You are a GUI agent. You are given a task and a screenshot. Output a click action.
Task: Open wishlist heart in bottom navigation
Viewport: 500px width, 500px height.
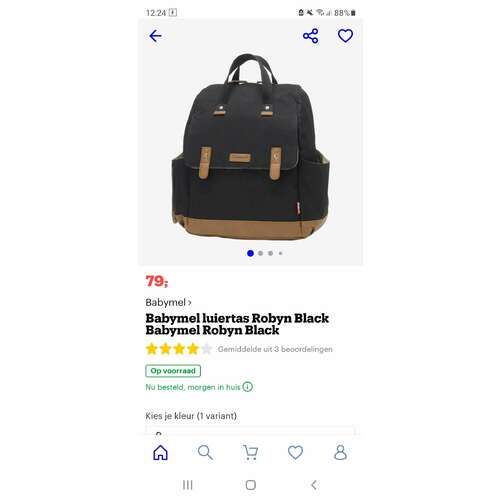pos(295,452)
